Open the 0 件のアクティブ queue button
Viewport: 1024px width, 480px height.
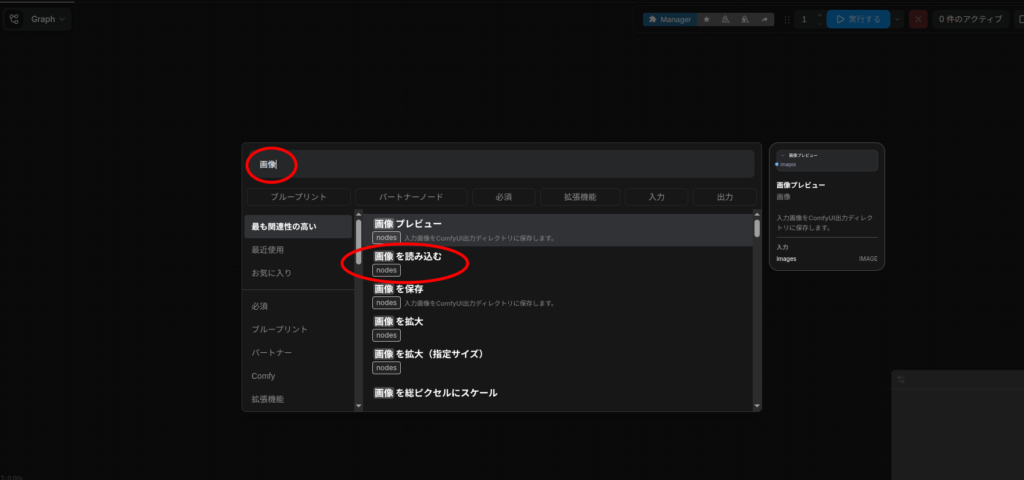coord(968,19)
